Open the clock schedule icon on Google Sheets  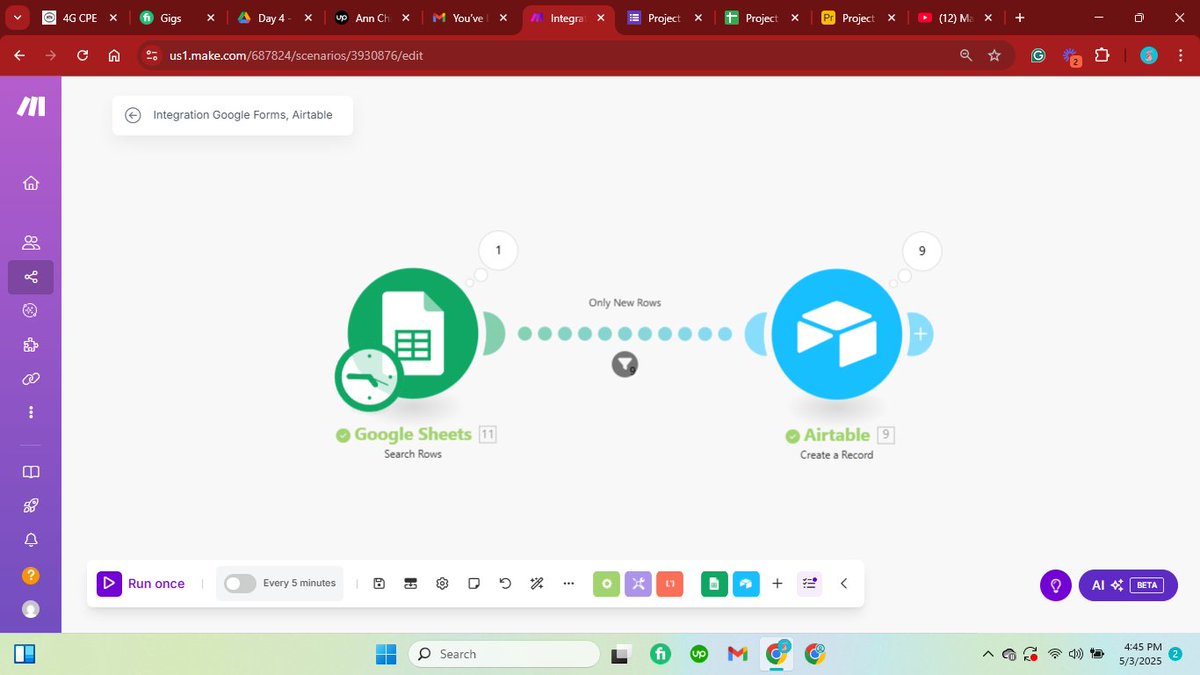(368, 378)
